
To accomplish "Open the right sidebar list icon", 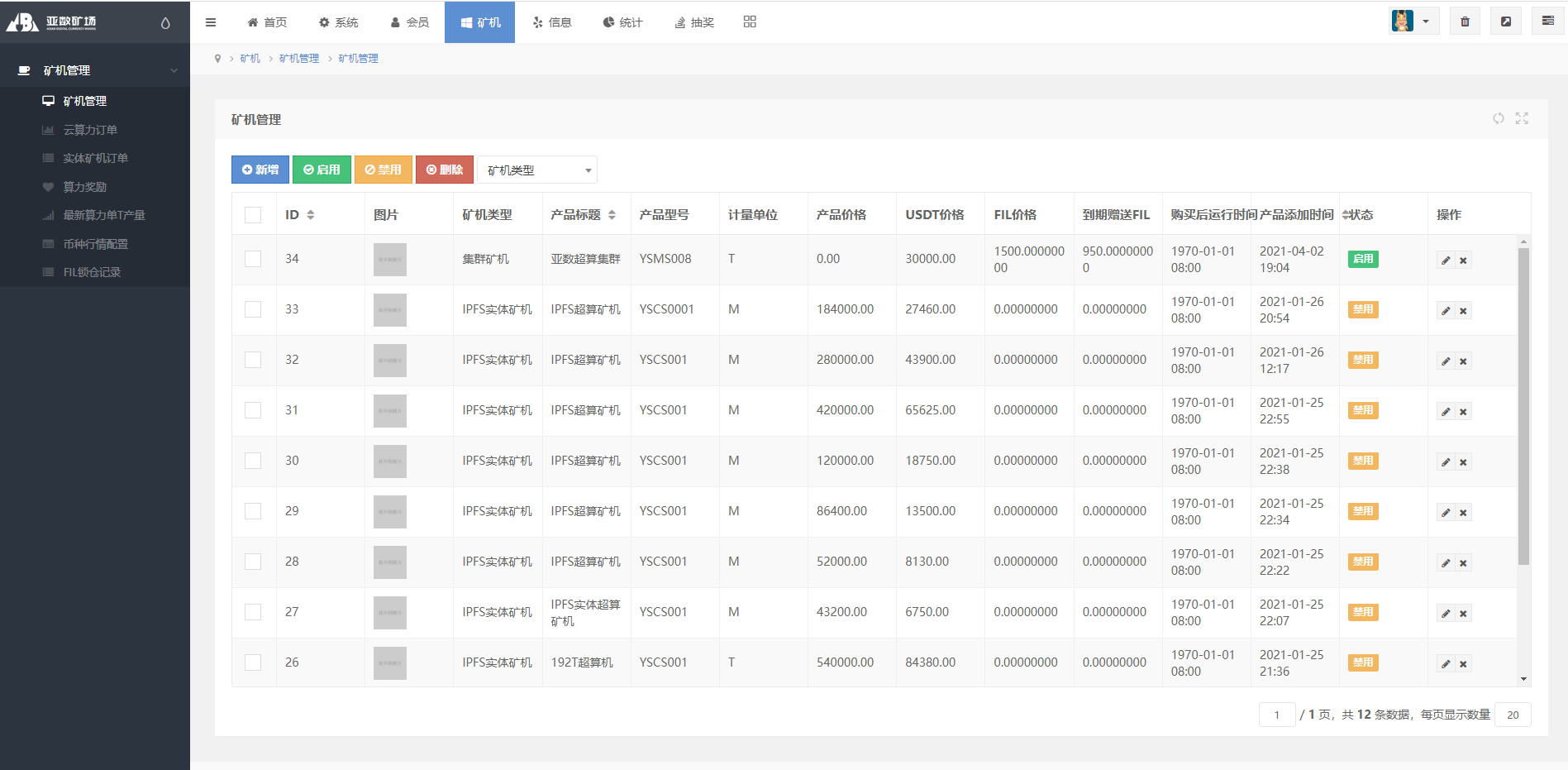I will coord(1547,20).
